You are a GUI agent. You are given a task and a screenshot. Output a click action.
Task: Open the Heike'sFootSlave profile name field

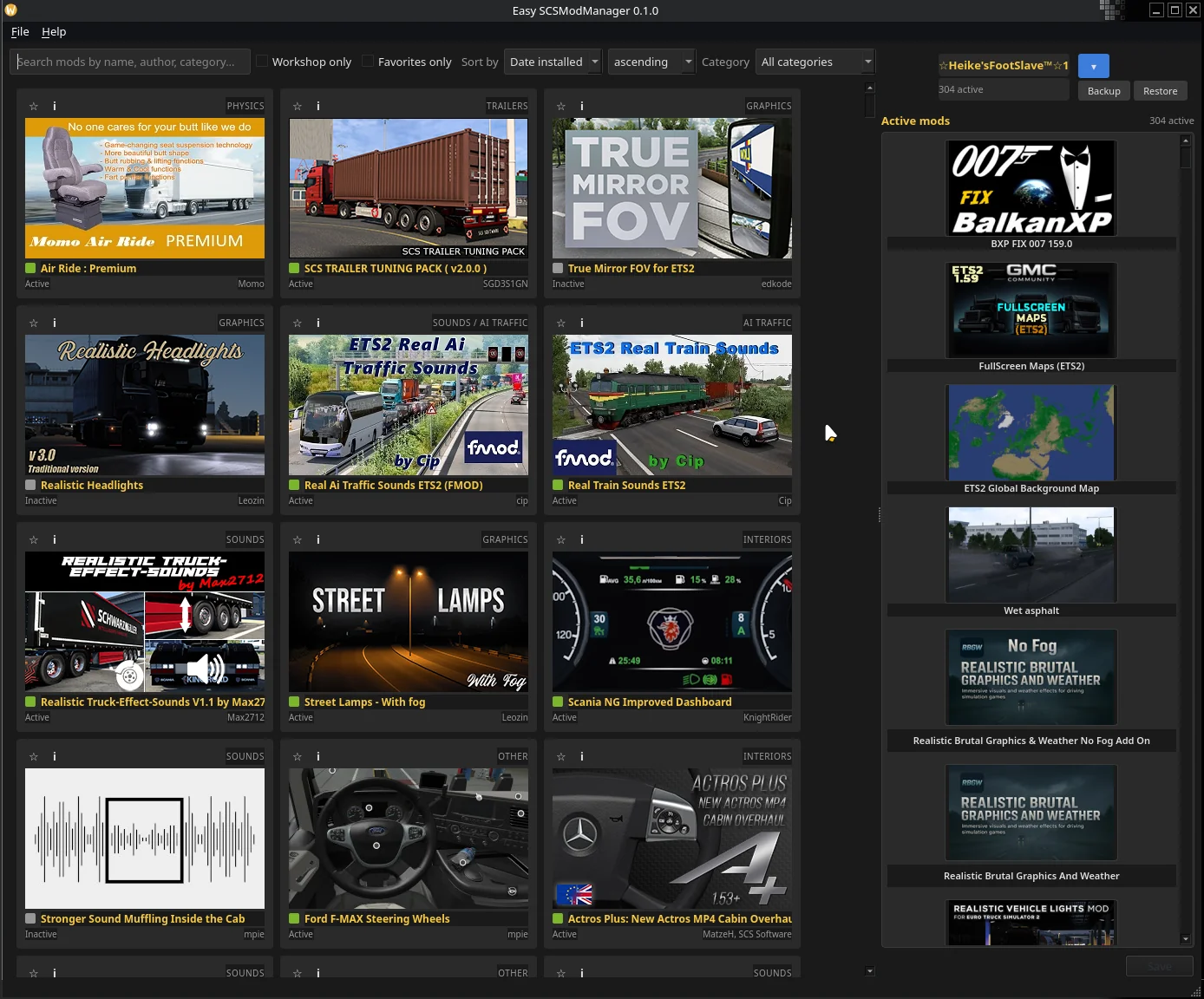1004,65
